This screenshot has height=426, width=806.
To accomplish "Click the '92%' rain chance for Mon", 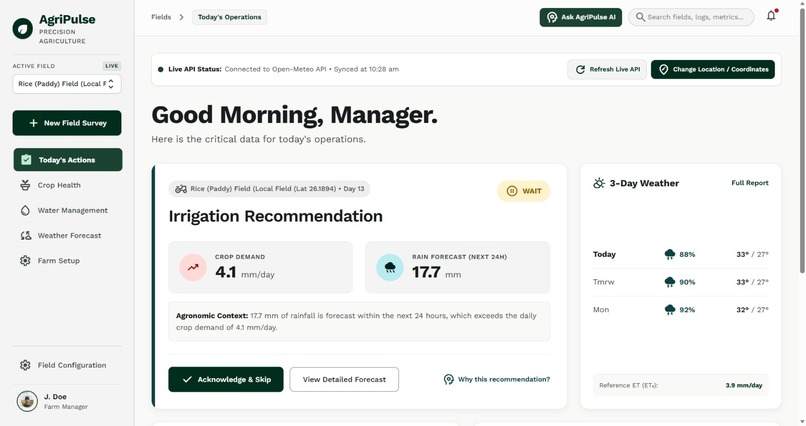I will (x=687, y=310).
